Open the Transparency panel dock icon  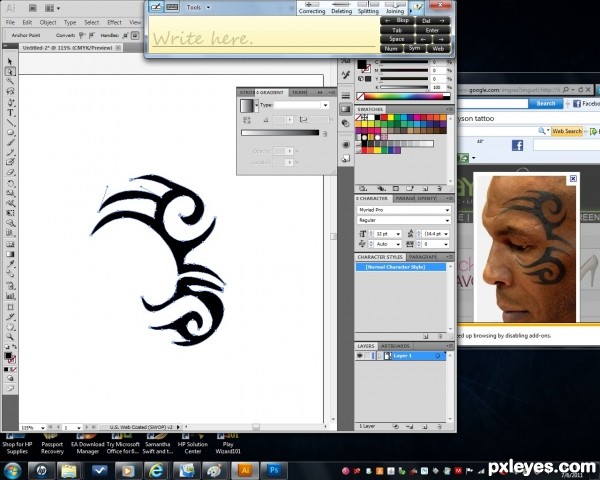[x=346, y=123]
